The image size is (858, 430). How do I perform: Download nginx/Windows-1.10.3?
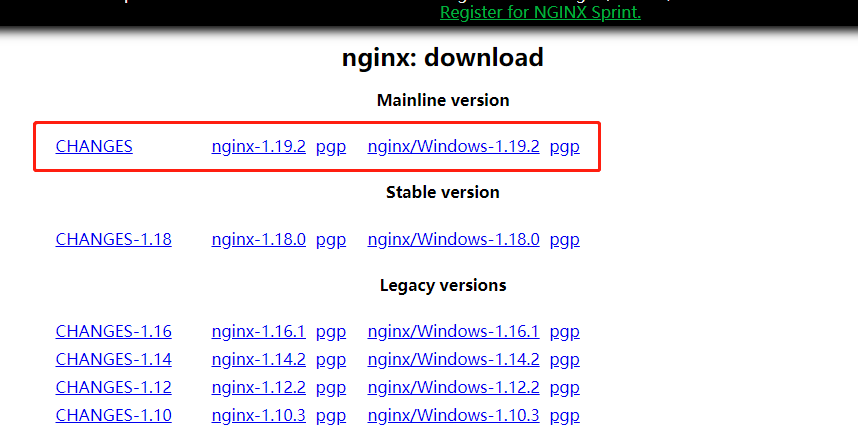click(453, 415)
